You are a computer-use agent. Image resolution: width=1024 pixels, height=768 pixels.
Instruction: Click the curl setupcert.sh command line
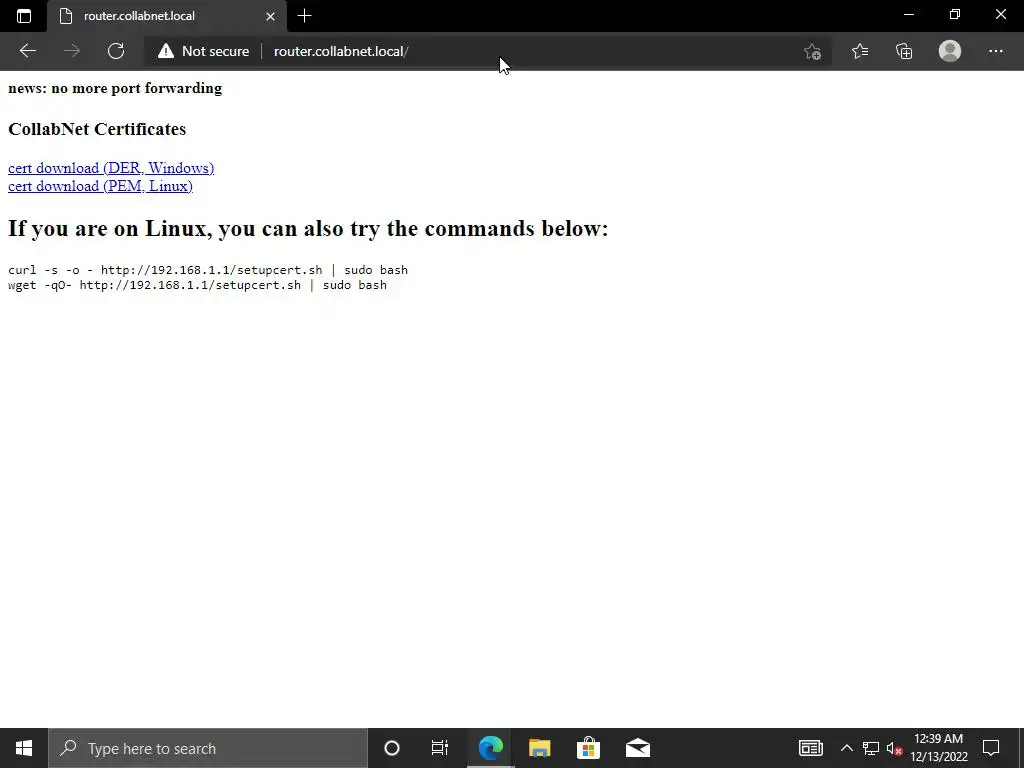coord(208,270)
